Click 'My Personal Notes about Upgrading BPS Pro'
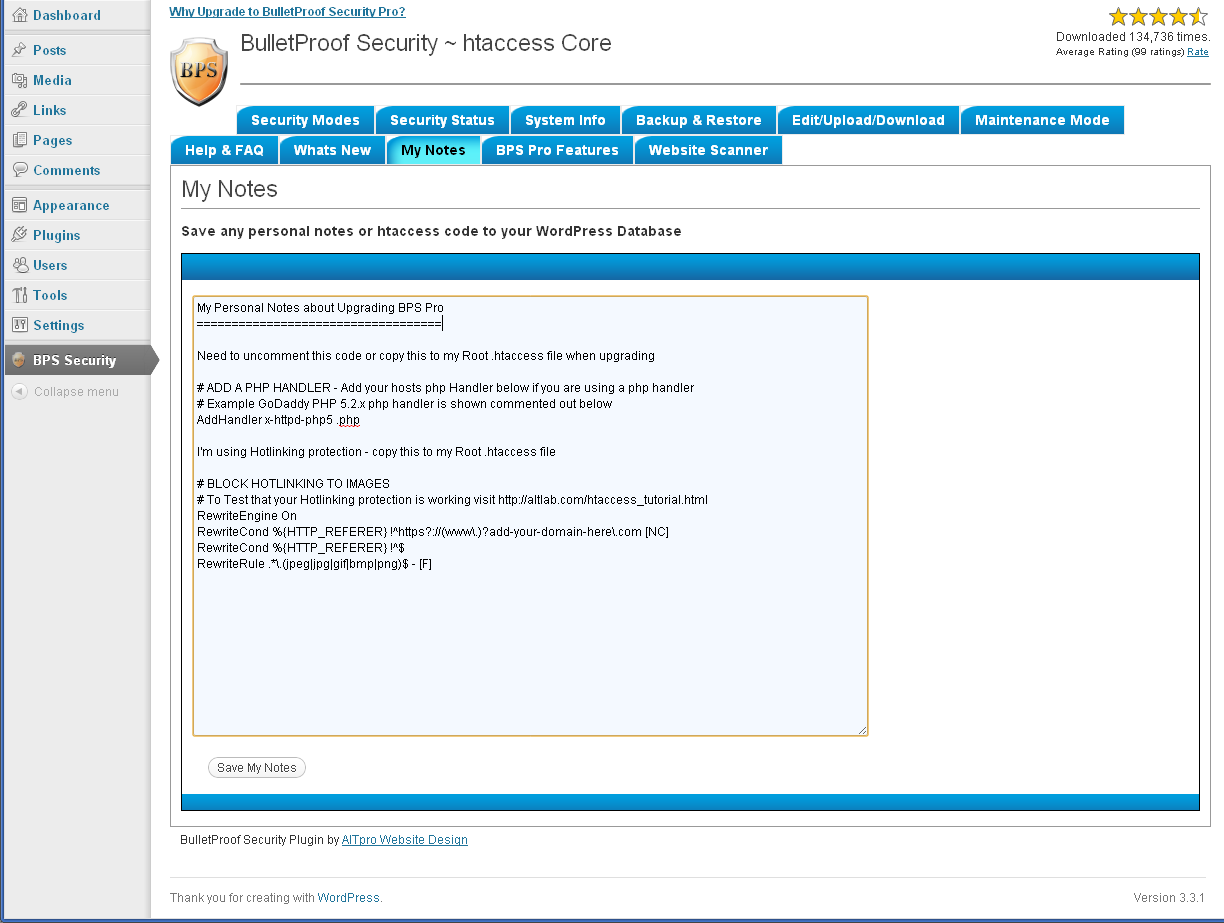 [x=320, y=308]
